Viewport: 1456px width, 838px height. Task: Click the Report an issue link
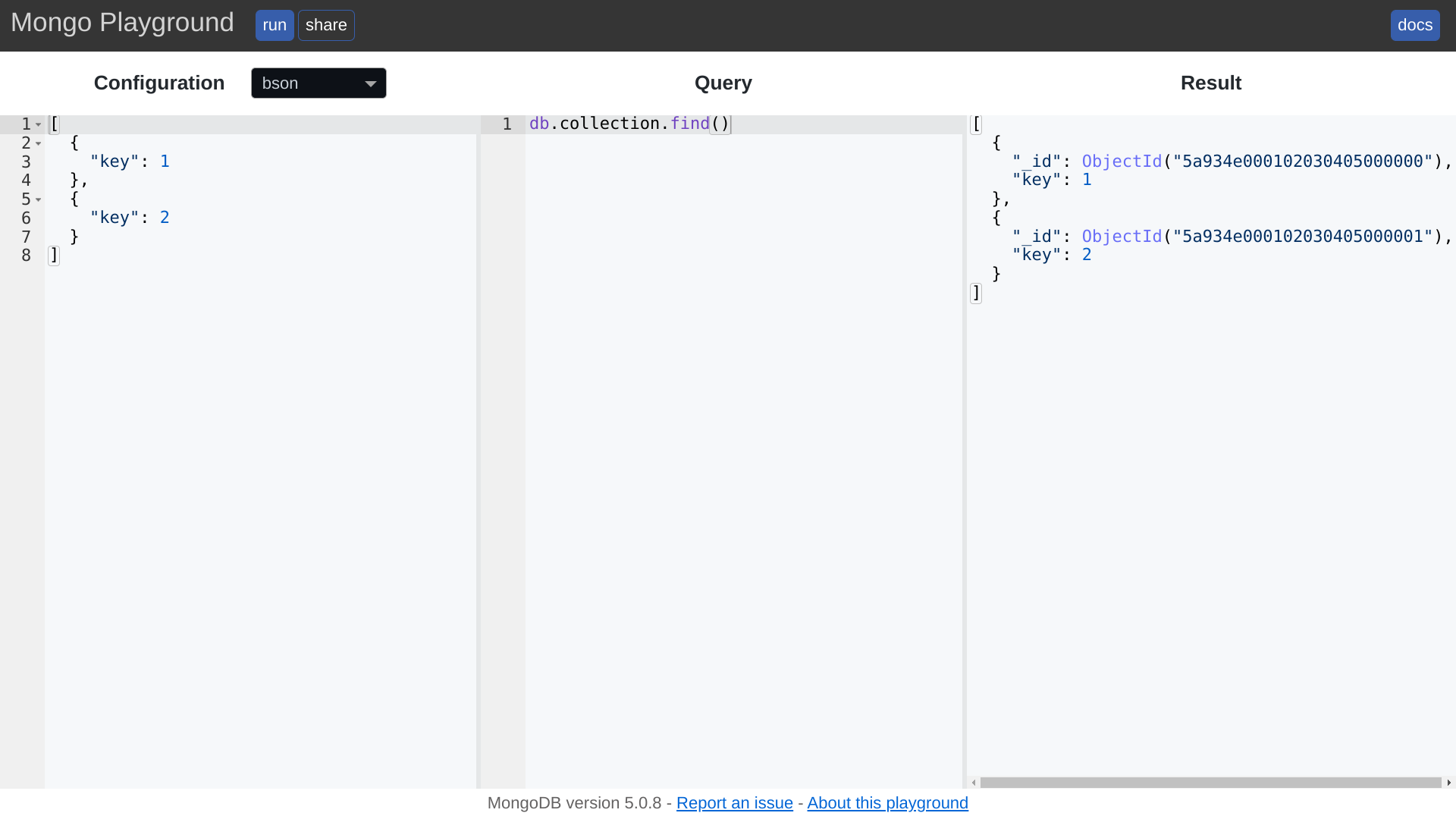(x=734, y=803)
